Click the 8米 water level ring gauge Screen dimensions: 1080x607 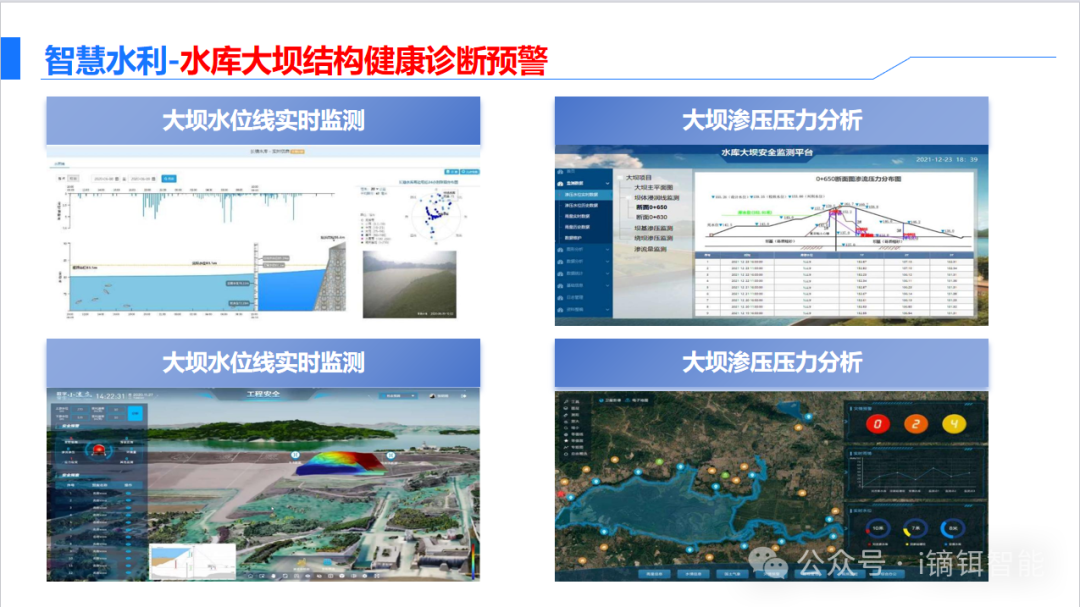pos(953,528)
